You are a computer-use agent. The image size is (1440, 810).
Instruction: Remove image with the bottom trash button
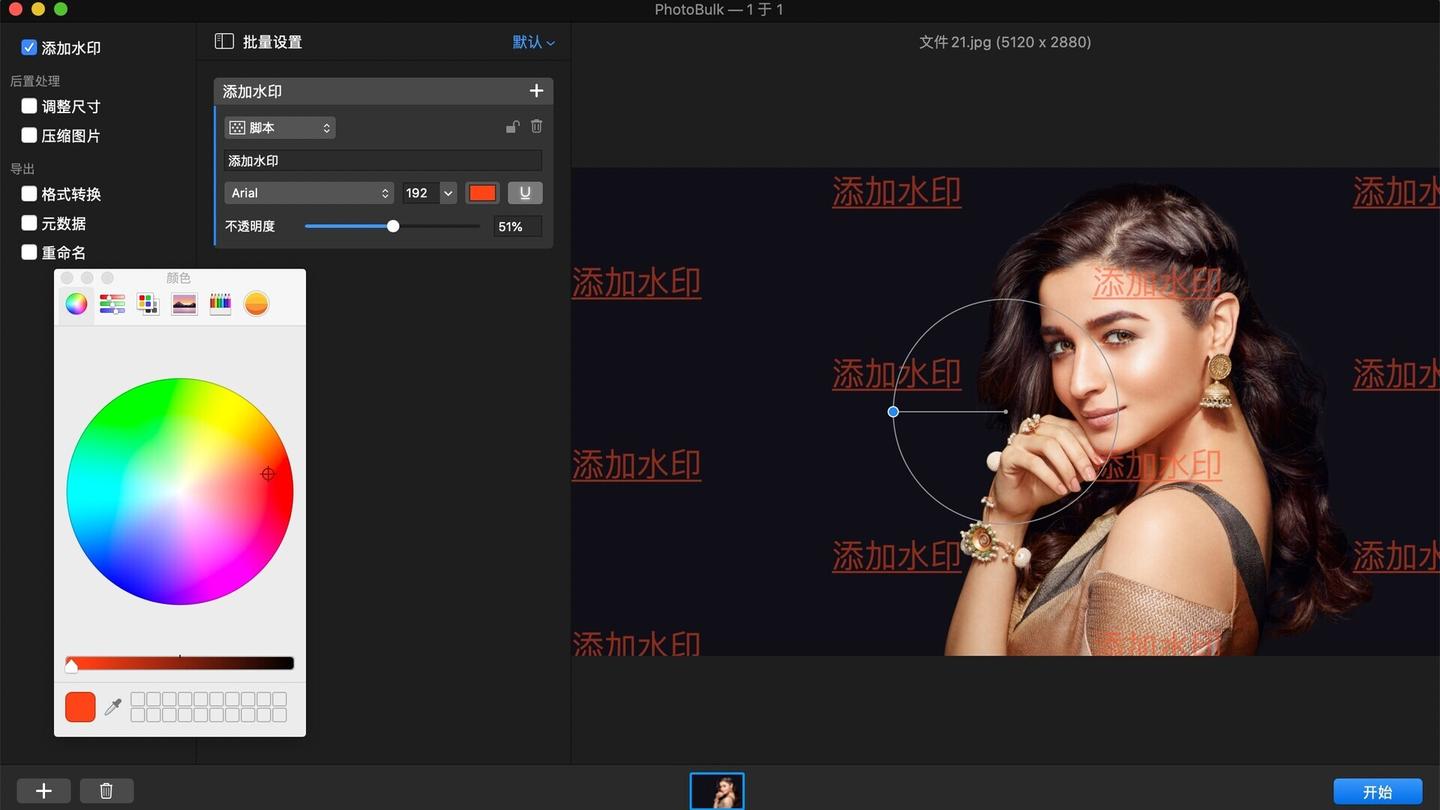[107, 791]
